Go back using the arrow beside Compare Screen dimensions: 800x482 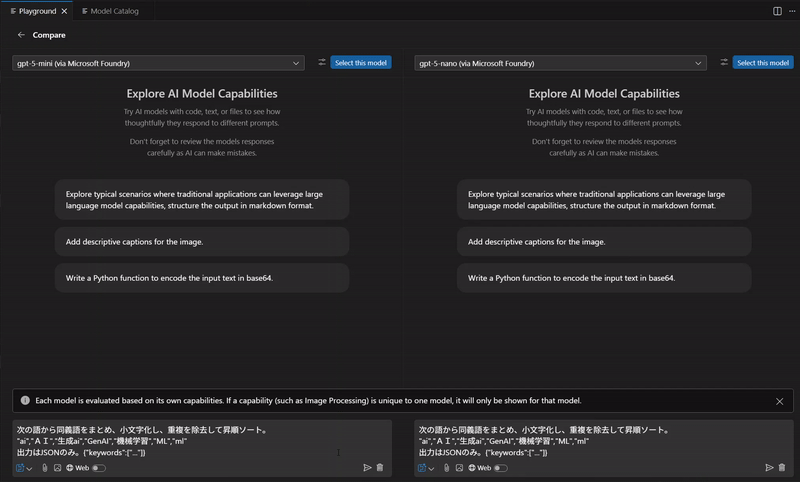point(21,35)
